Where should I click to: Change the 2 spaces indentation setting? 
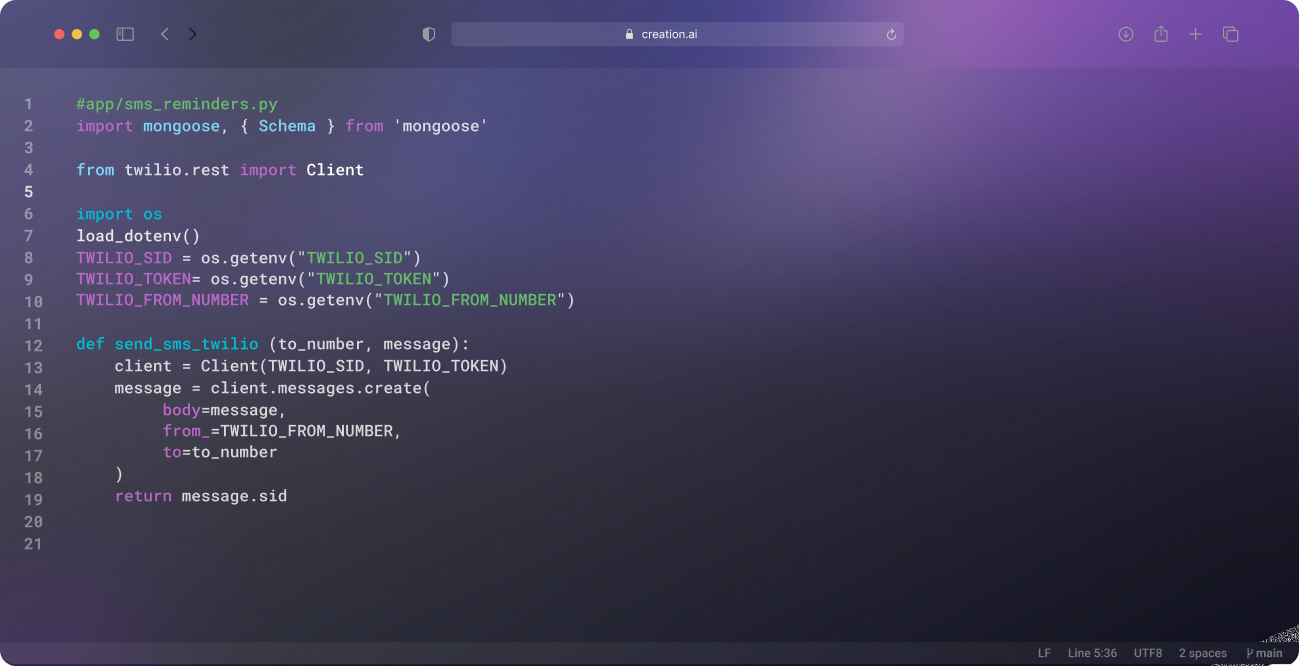pos(1203,653)
